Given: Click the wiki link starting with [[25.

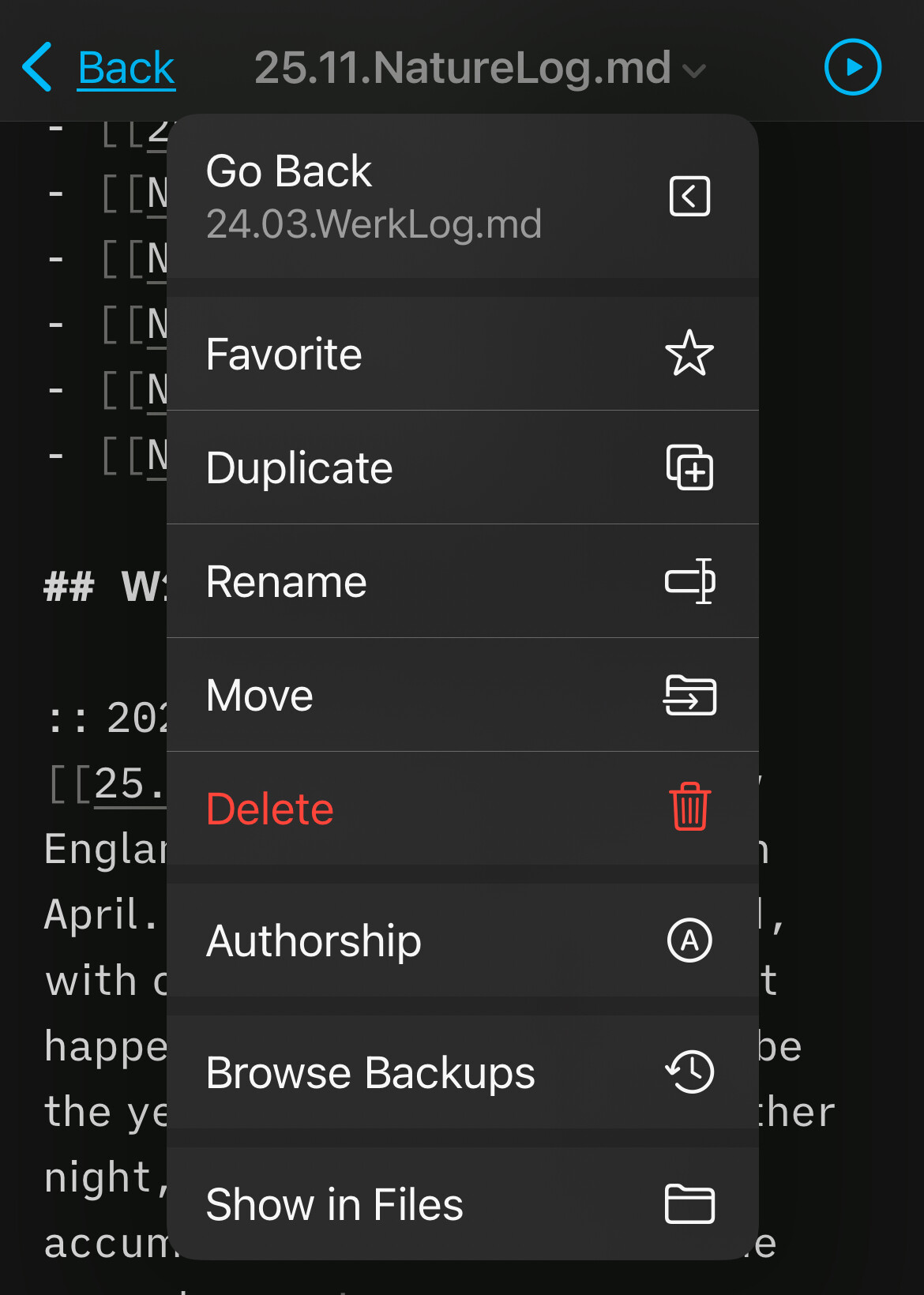Looking at the screenshot, I should 126,785.
